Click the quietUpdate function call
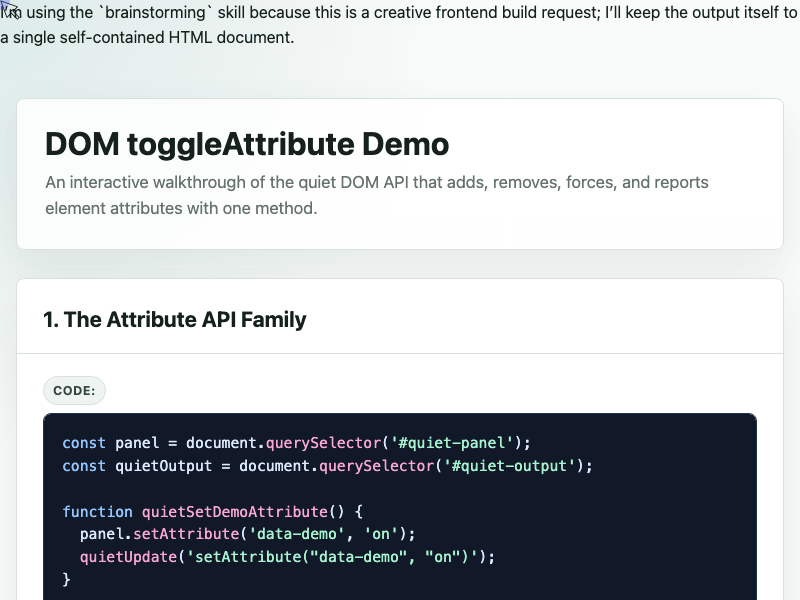 [x=129, y=557]
